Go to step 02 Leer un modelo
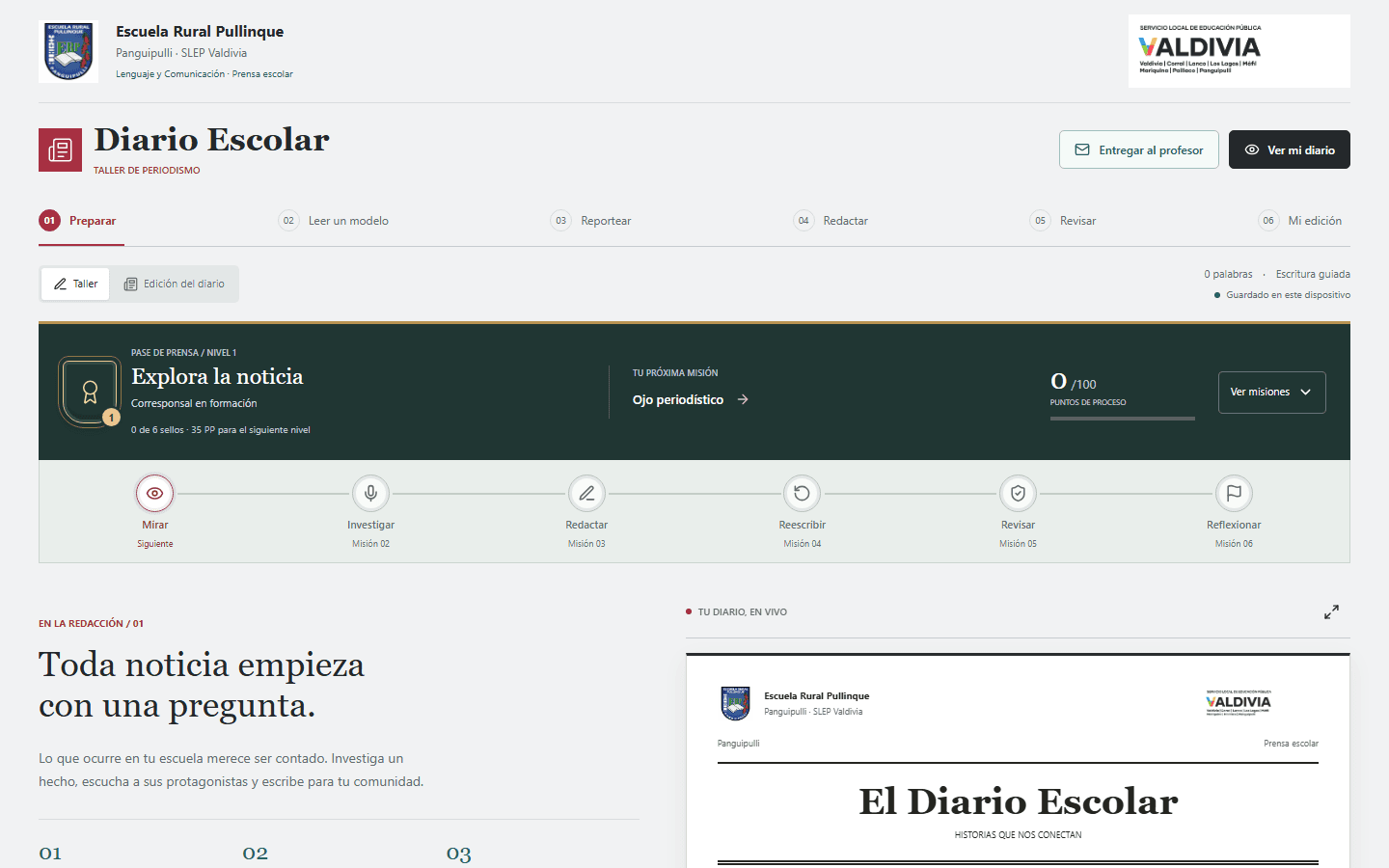Screen dimensions: 1389x868 pyautogui.click(x=334, y=221)
